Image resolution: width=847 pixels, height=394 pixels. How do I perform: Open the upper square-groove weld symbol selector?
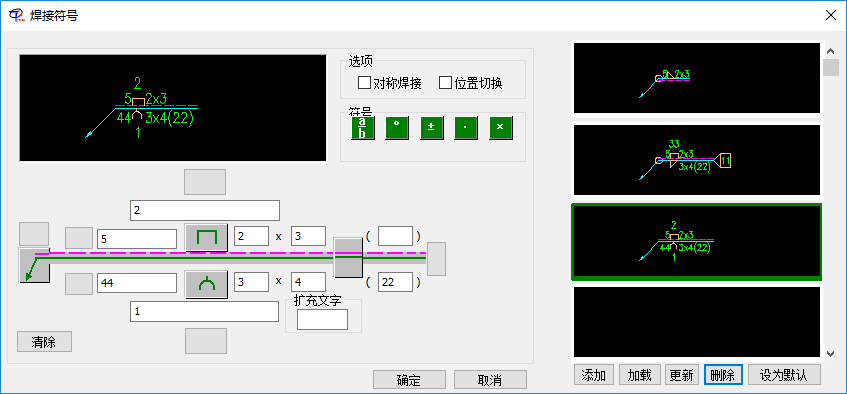coord(206,238)
